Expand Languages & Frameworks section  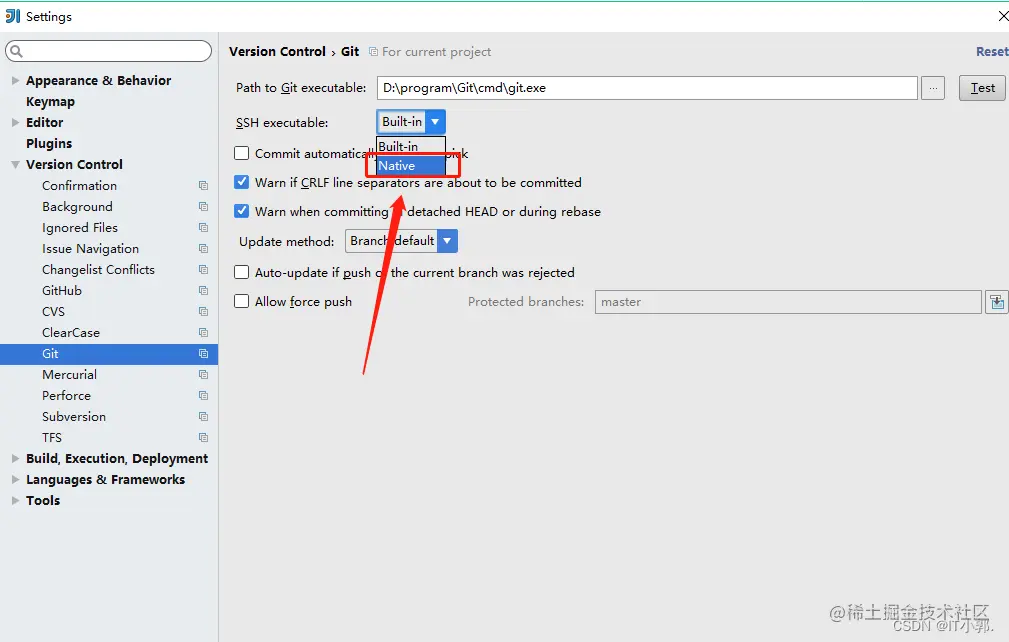[15, 479]
